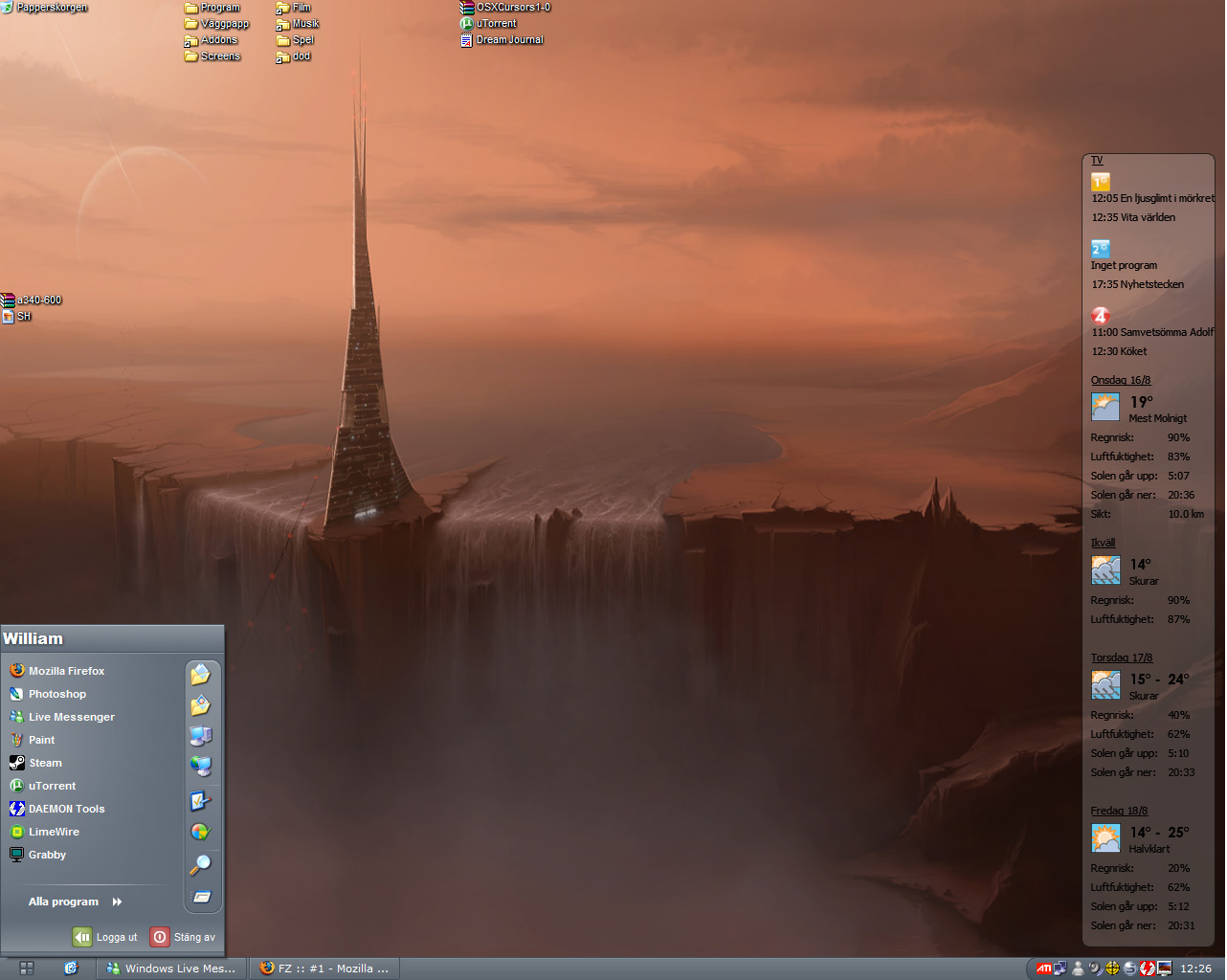The height and width of the screenshot is (980, 1227).
Task: Open the magnifying glass search icon
Action: coord(200,865)
